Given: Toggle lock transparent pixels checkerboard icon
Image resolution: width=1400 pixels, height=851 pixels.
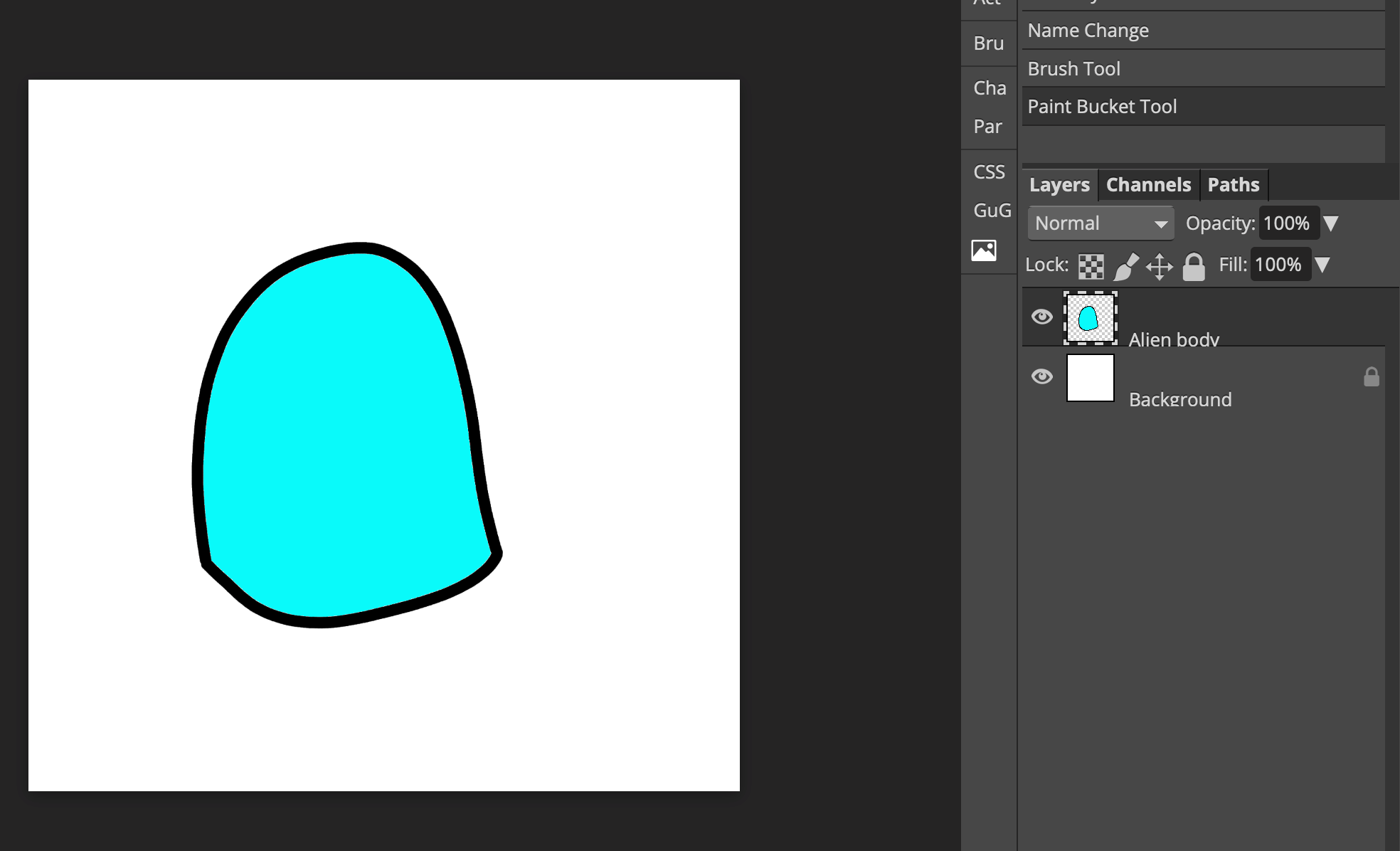Looking at the screenshot, I should [x=1091, y=266].
